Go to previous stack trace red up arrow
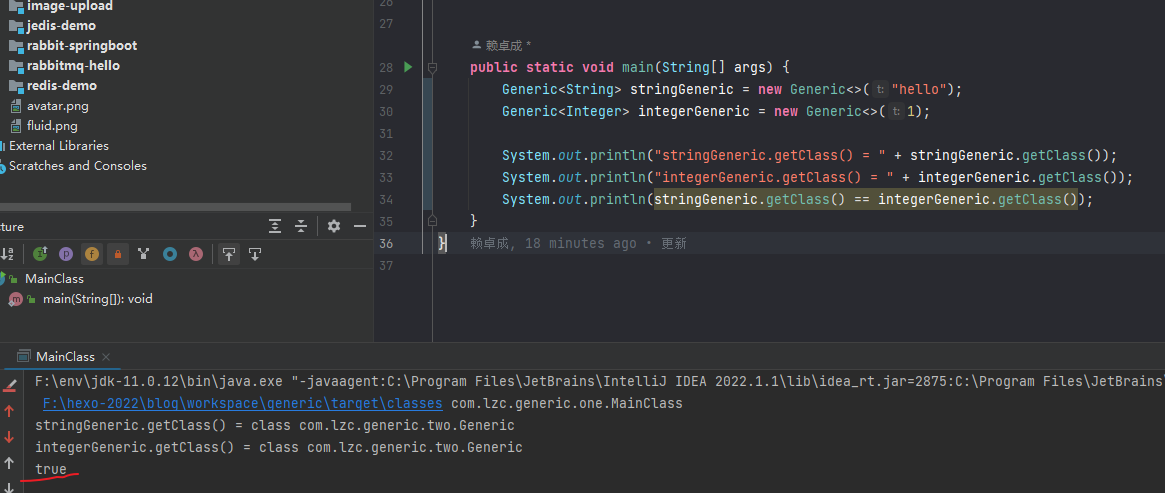1165x493 pixels. coord(9,411)
